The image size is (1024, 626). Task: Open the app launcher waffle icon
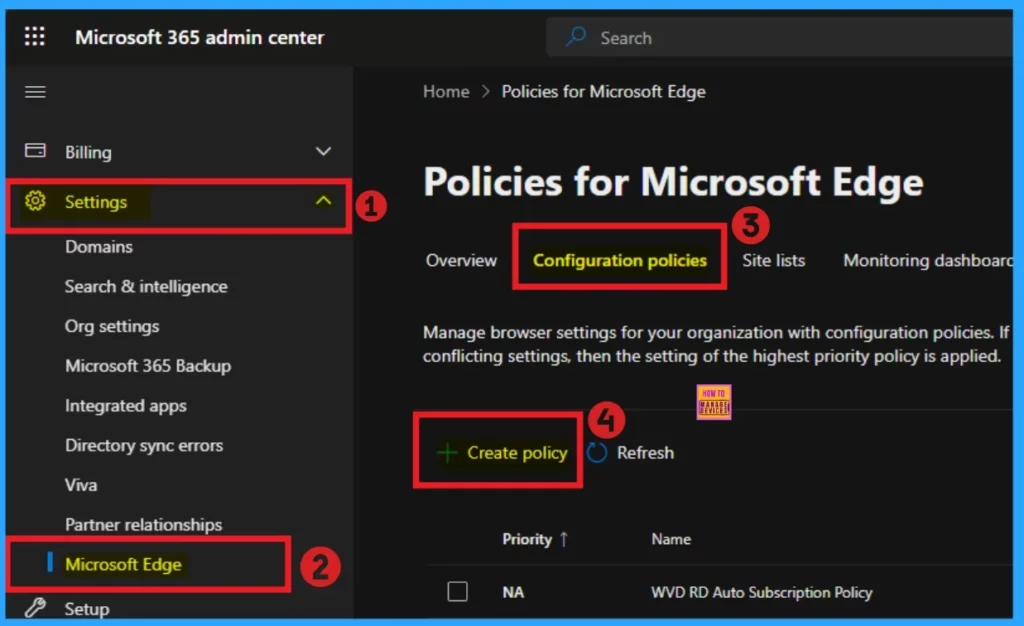tap(35, 37)
